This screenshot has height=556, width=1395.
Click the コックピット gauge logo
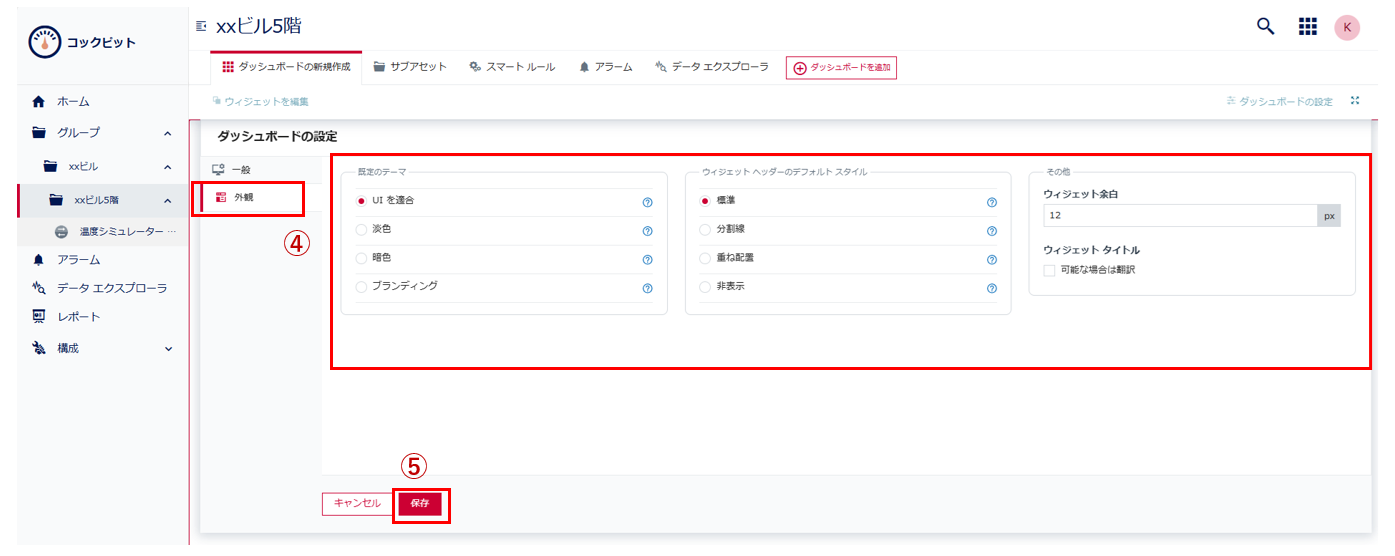point(45,42)
